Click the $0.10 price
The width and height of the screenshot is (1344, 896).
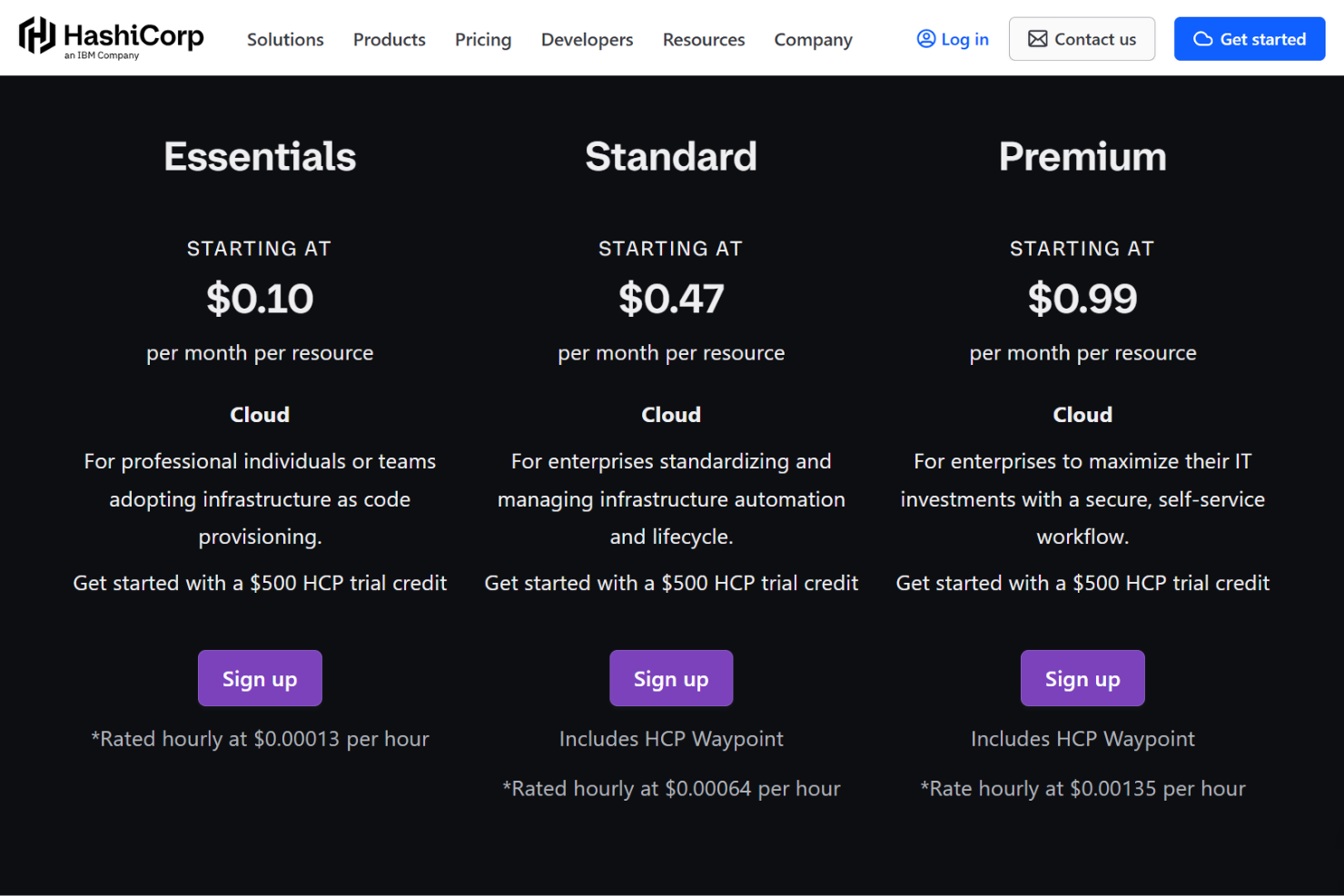coord(260,299)
